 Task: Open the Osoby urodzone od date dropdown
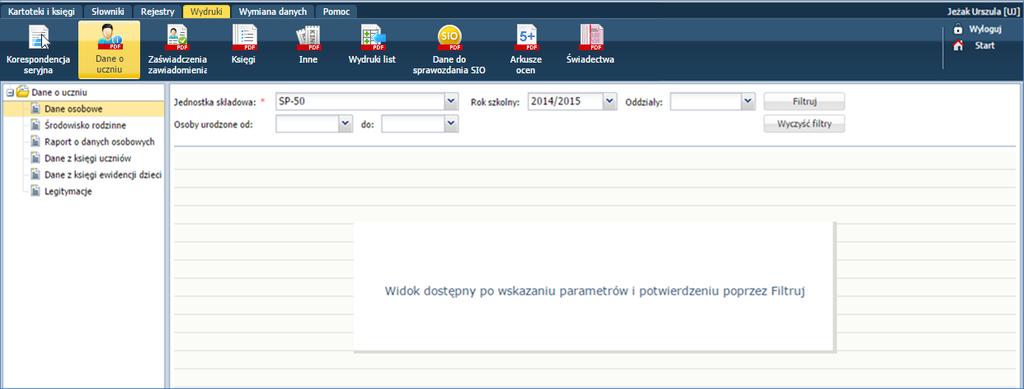(x=346, y=124)
